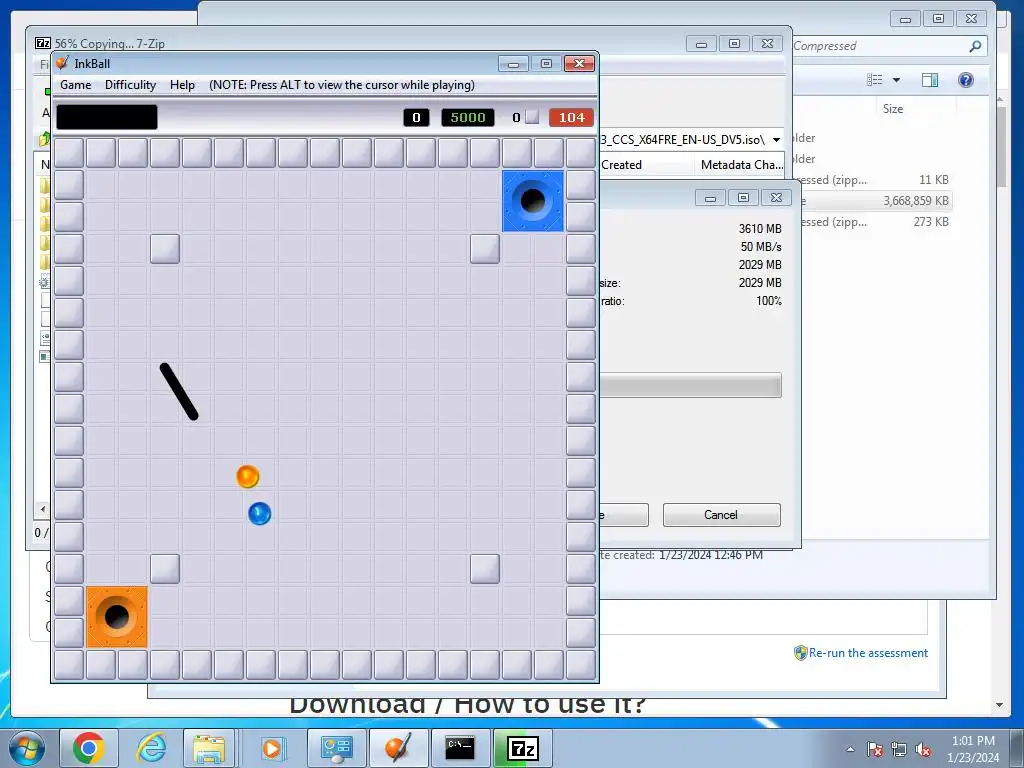
Task: Click the black upcoming-balls panel
Action: (x=107, y=117)
